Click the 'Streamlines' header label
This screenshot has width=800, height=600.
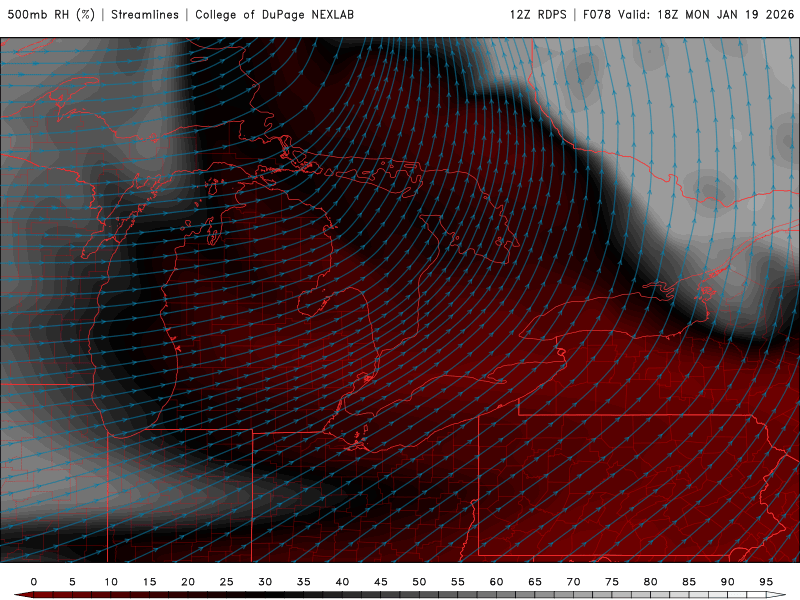[145, 15]
